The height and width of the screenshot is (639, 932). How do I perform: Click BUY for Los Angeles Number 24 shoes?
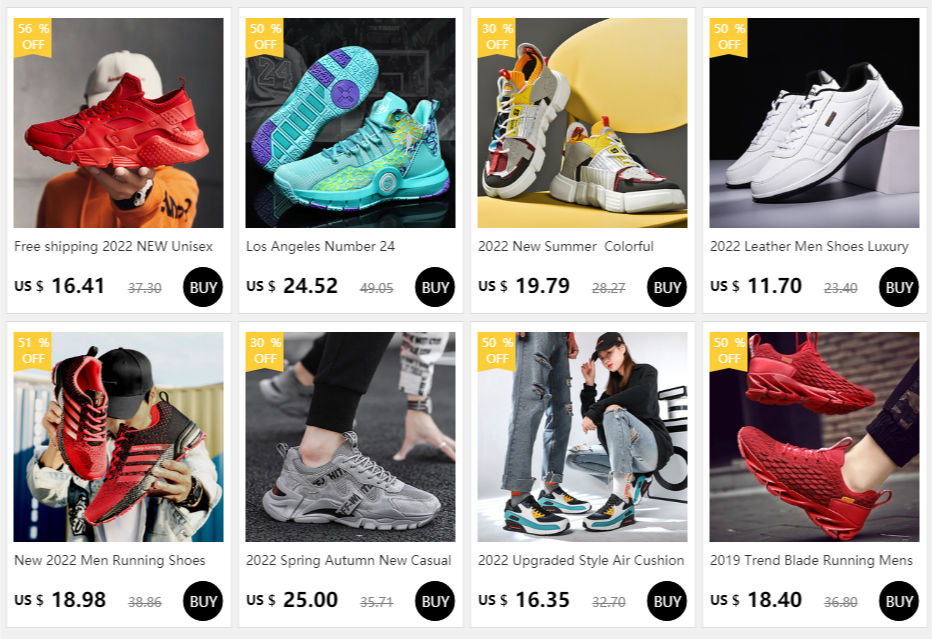pos(434,287)
